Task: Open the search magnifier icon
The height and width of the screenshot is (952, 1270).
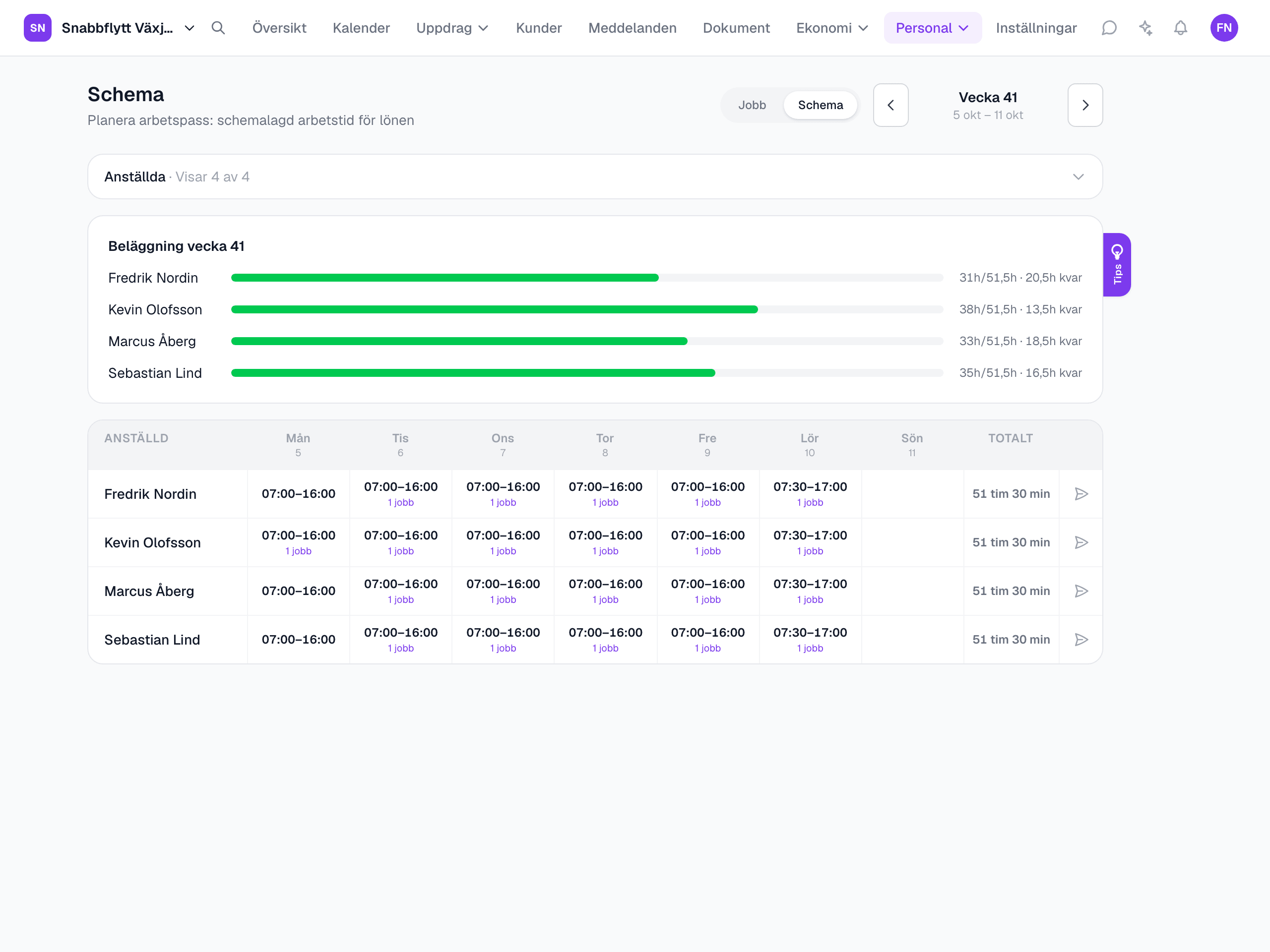Action: pos(218,28)
